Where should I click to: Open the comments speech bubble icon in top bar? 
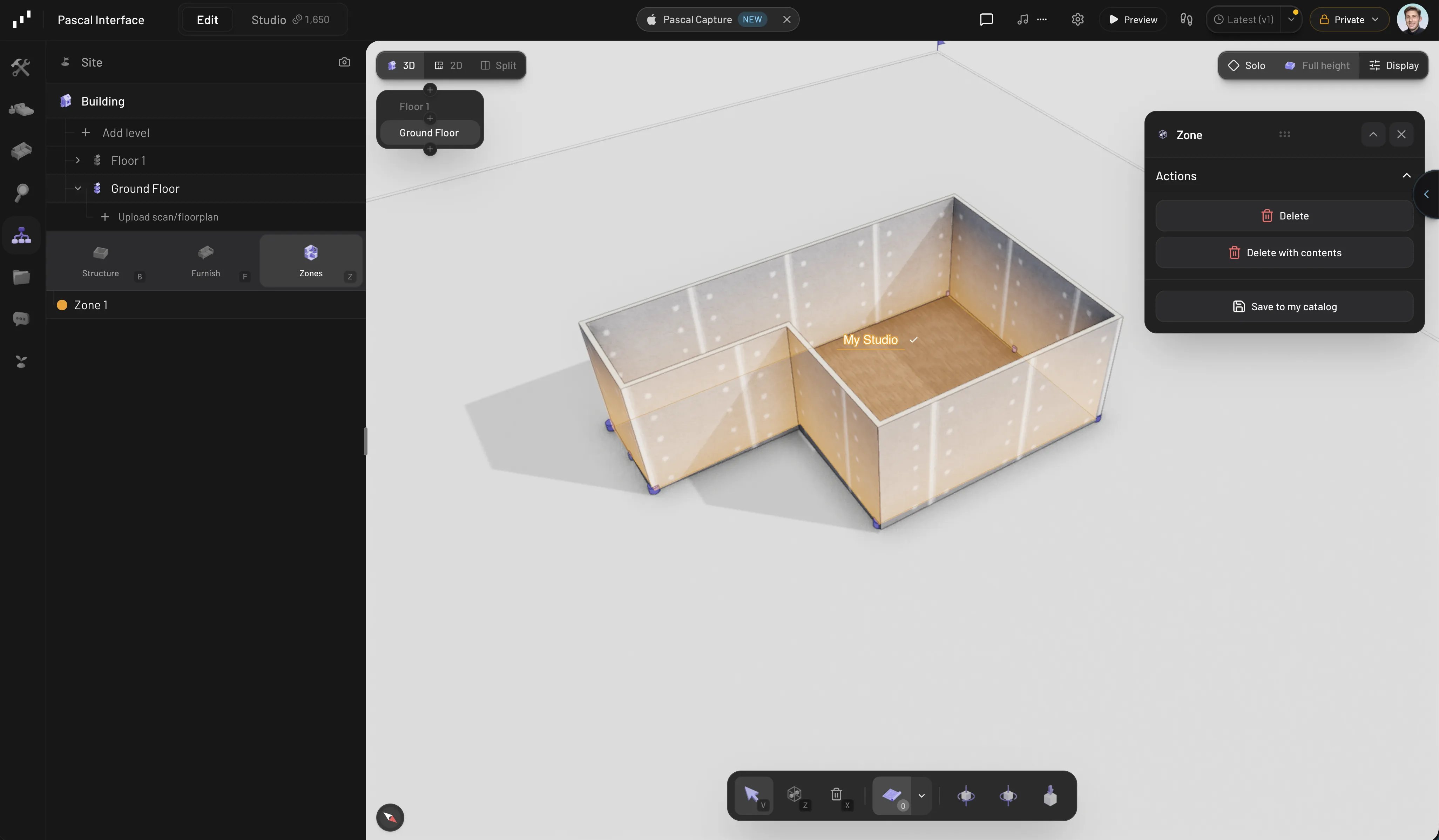pos(986,19)
